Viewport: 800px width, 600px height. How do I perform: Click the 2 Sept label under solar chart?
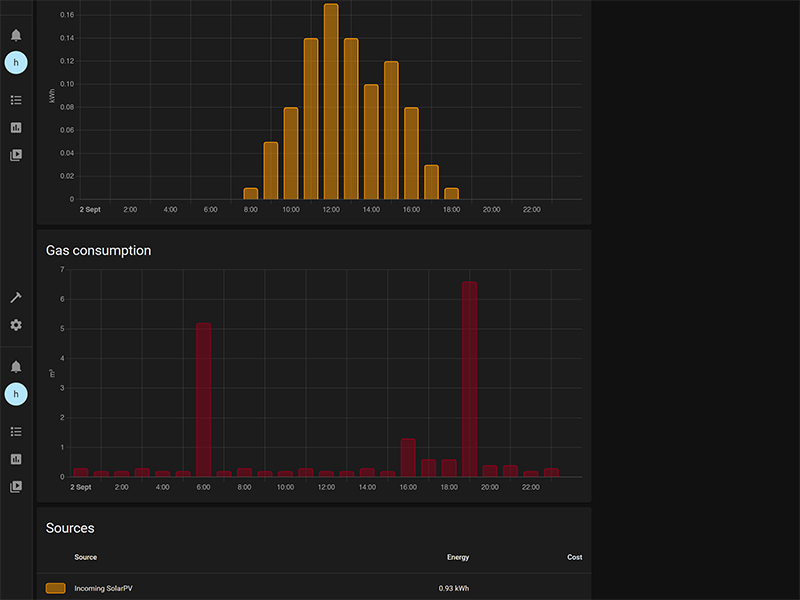pos(90,210)
